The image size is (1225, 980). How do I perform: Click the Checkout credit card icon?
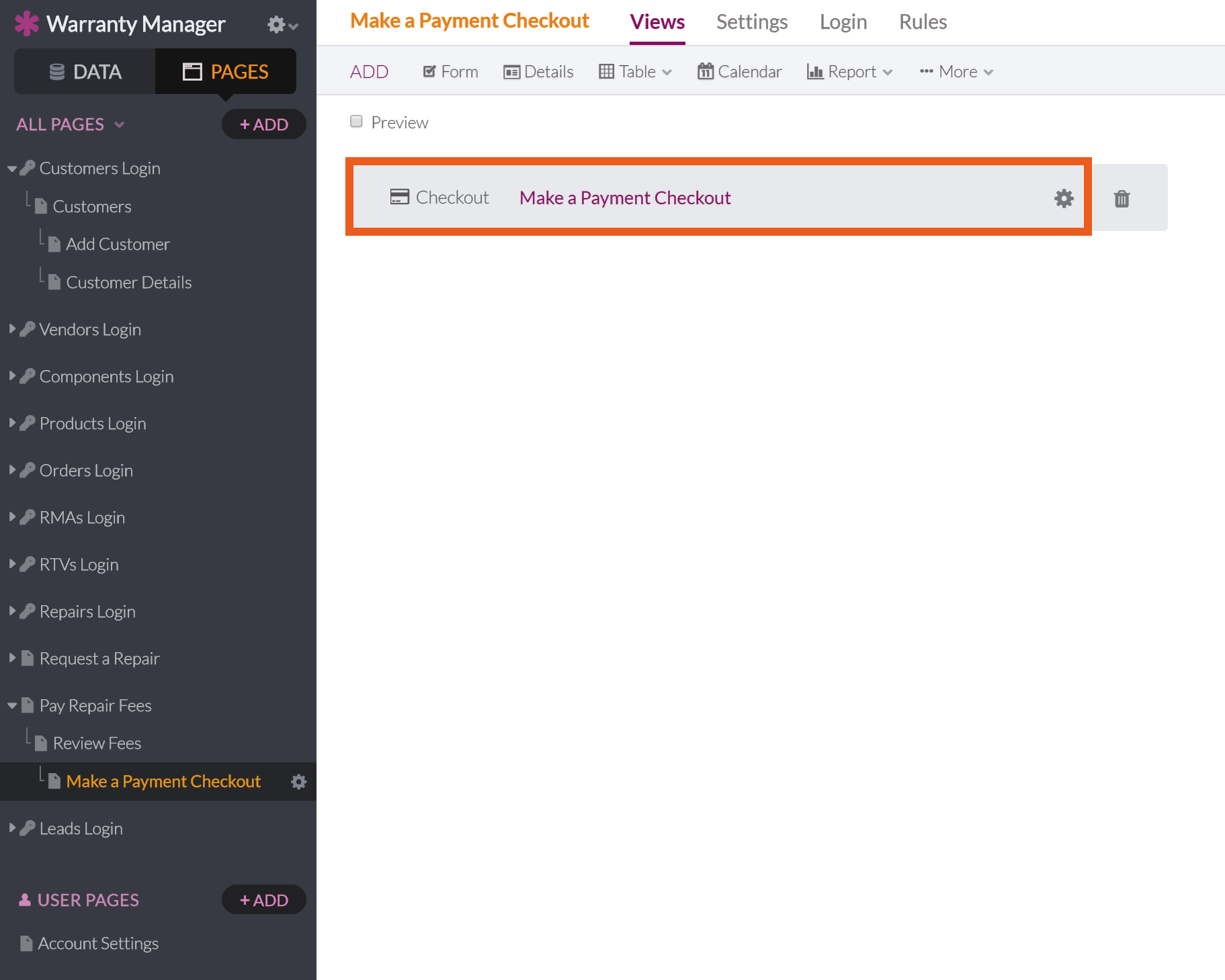[400, 197]
